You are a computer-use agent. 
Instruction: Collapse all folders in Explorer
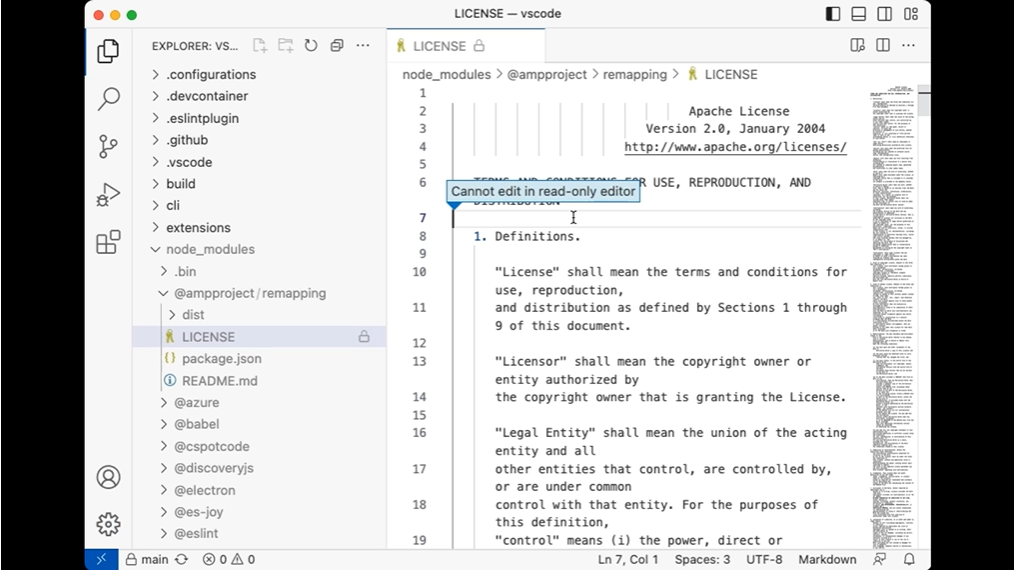[337, 45]
